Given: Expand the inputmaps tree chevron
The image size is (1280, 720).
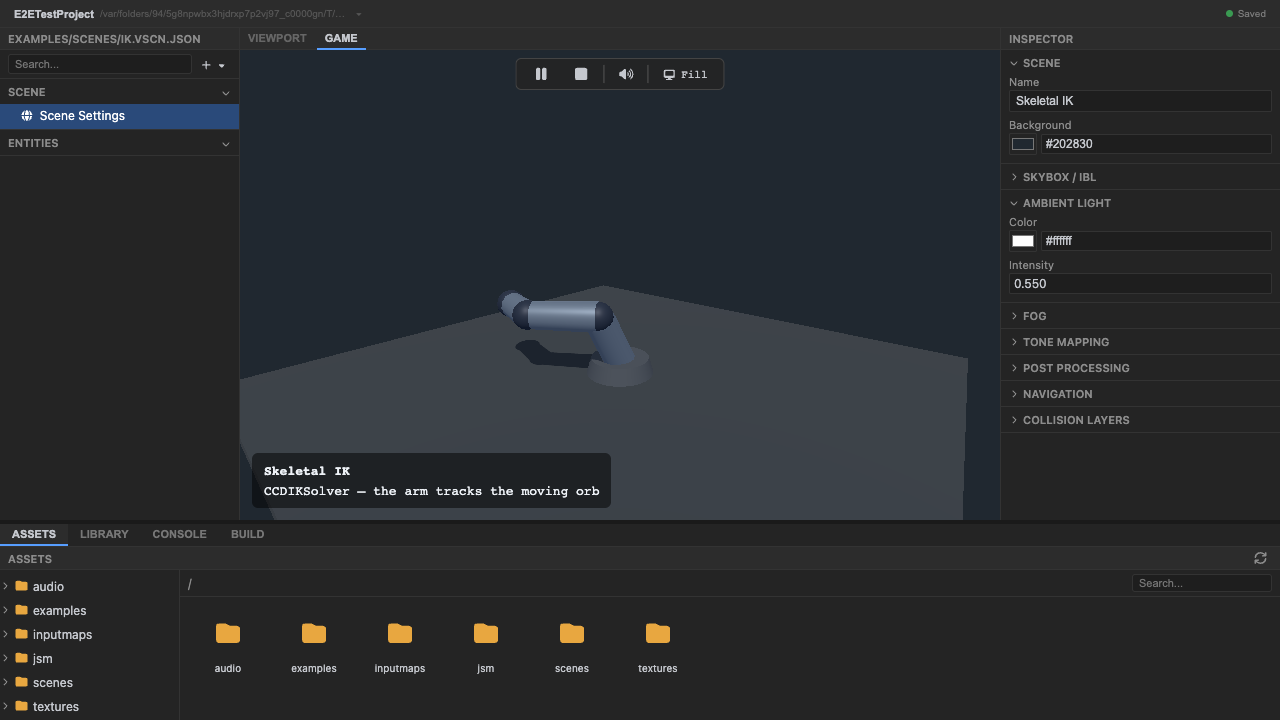Looking at the screenshot, I should coord(6,634).
